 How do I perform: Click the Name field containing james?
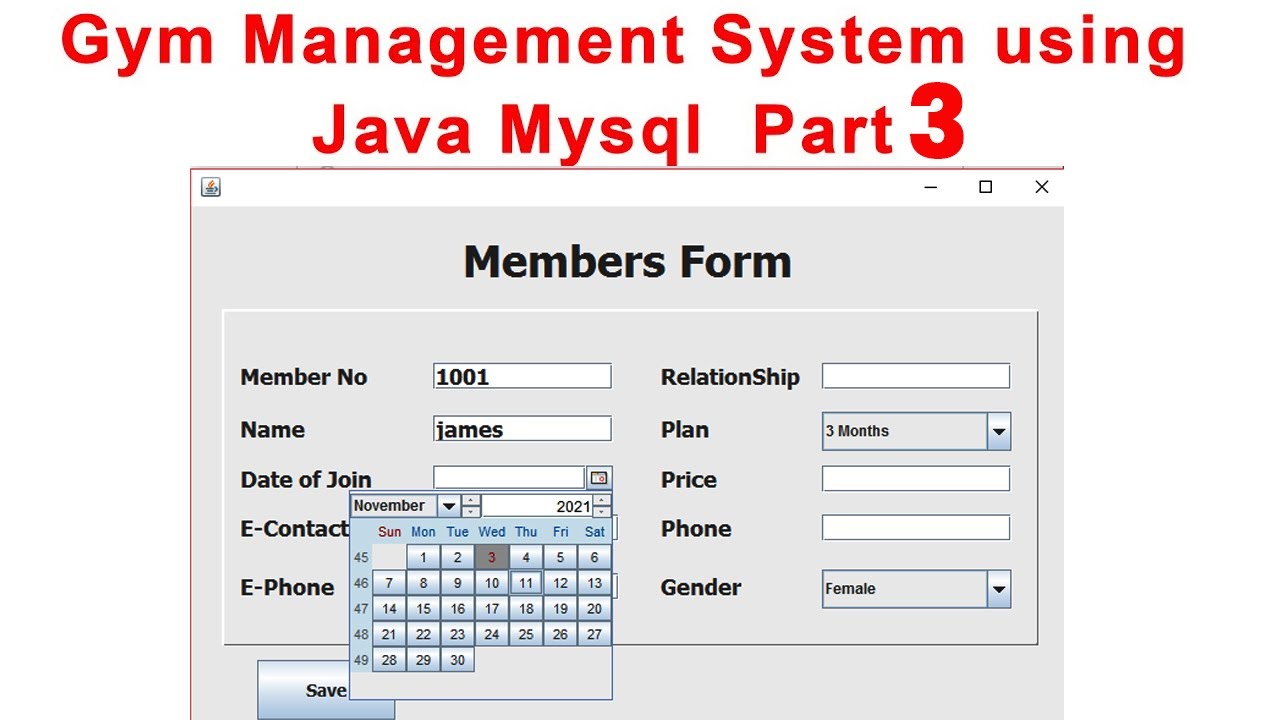click(522, 429)
